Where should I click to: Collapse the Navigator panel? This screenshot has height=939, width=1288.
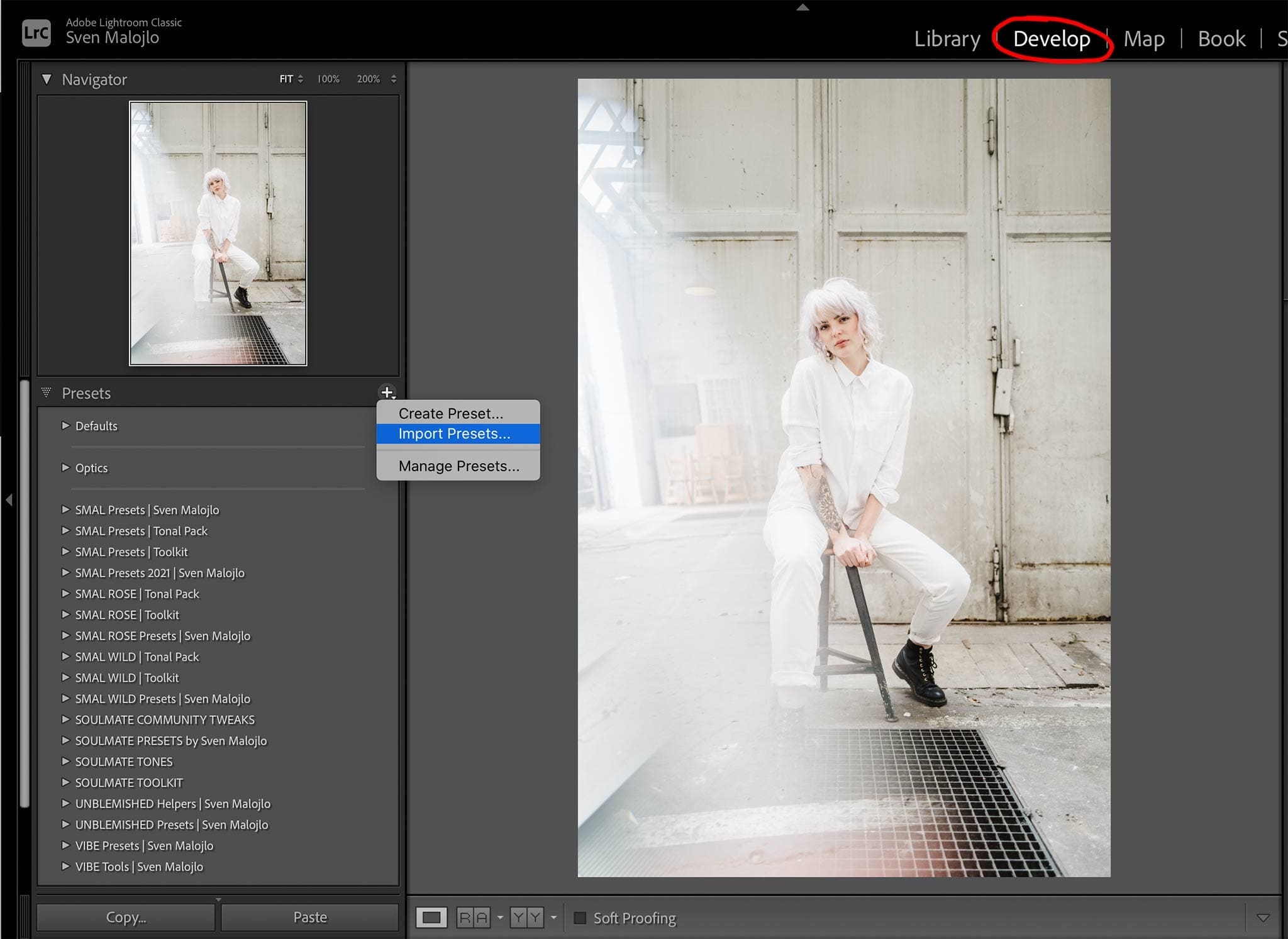(46, 79)
